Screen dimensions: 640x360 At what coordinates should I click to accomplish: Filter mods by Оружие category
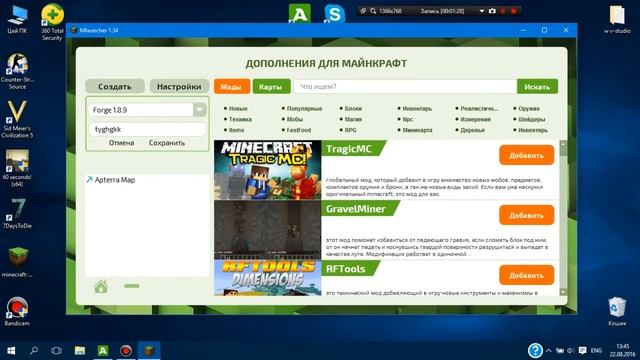tap(529, 109)
